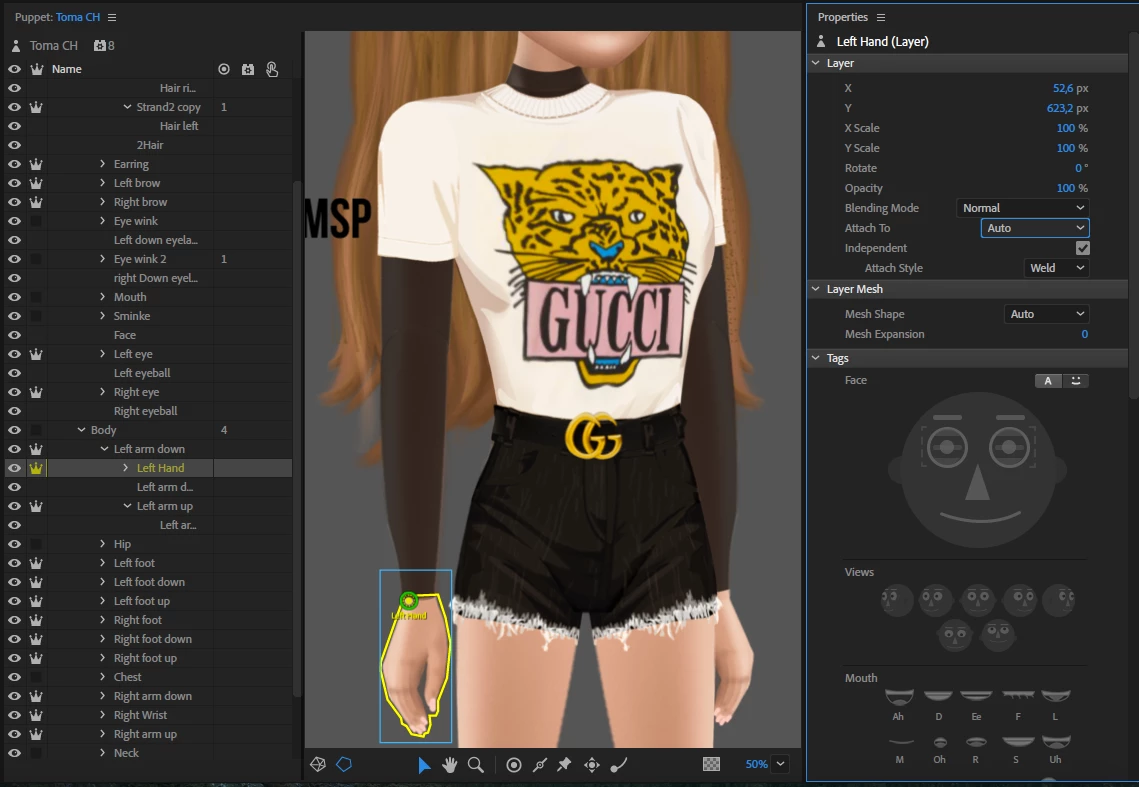Open the Blending Mode dropdown
This screenshot has width=1139, height=787.
(x=1023, y=208)
